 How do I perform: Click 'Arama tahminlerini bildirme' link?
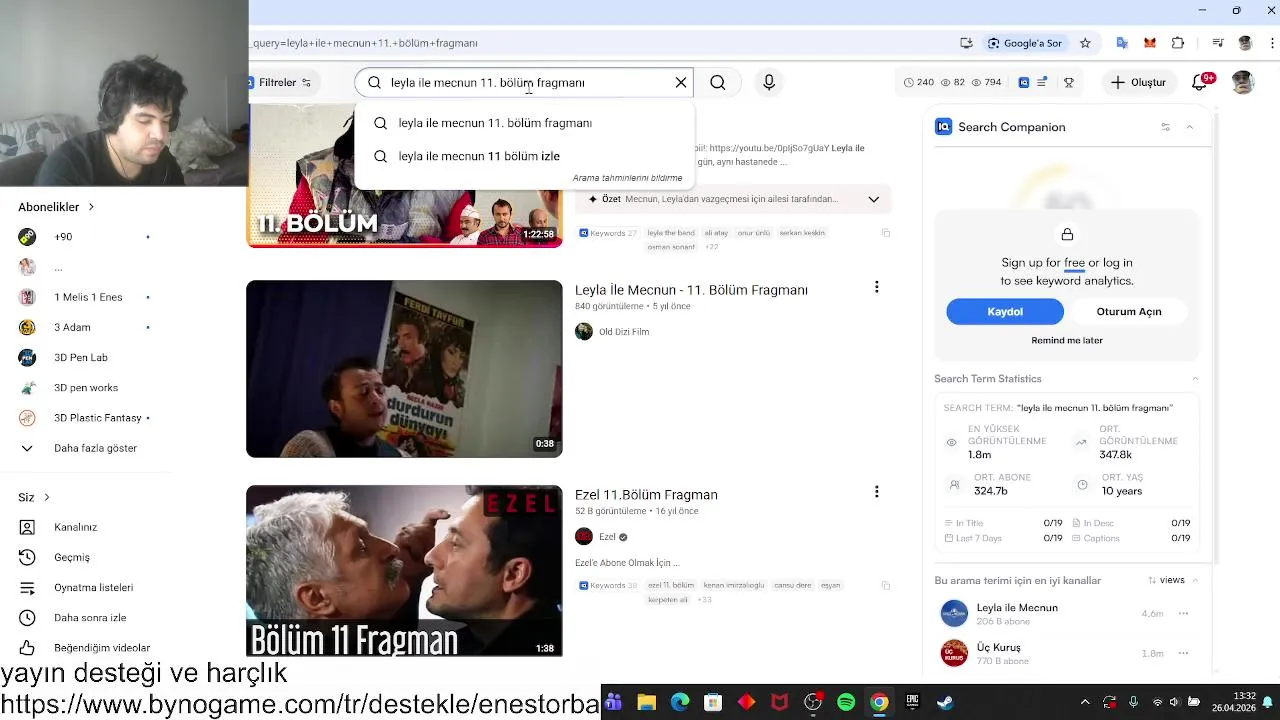point(627,178)
